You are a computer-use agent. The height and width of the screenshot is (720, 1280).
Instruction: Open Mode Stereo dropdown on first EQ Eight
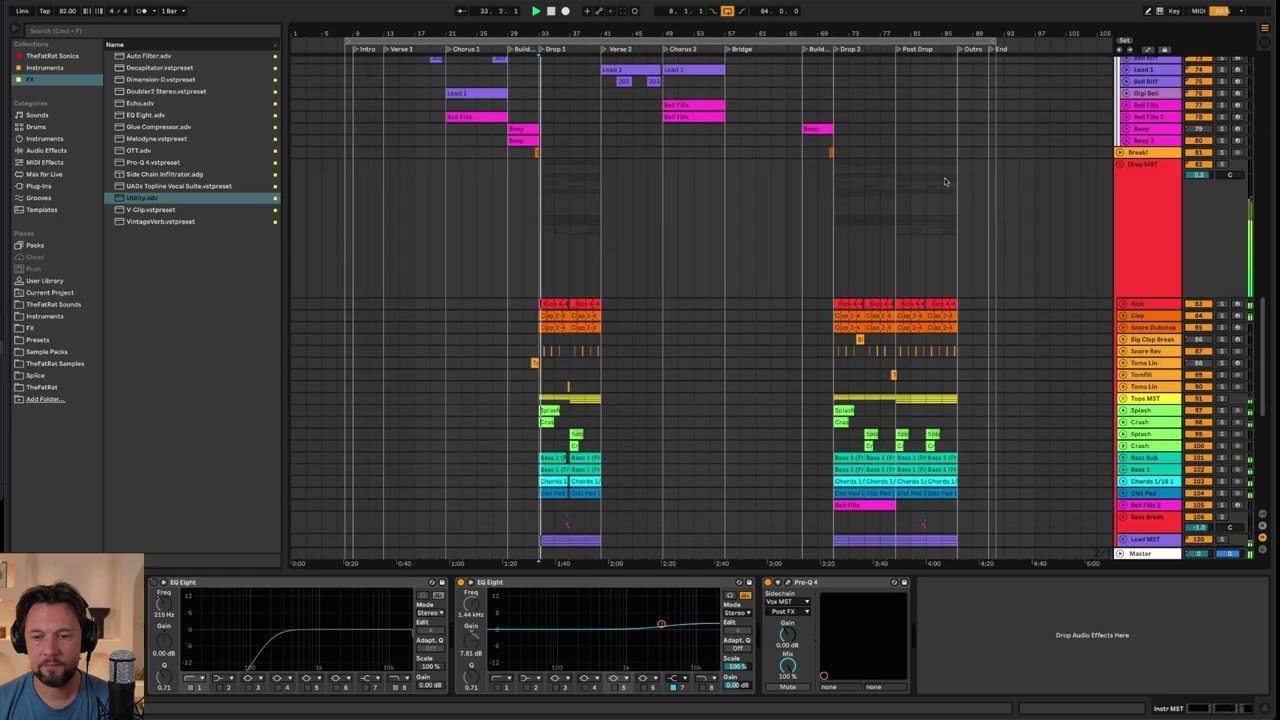(x=429, y=613)
